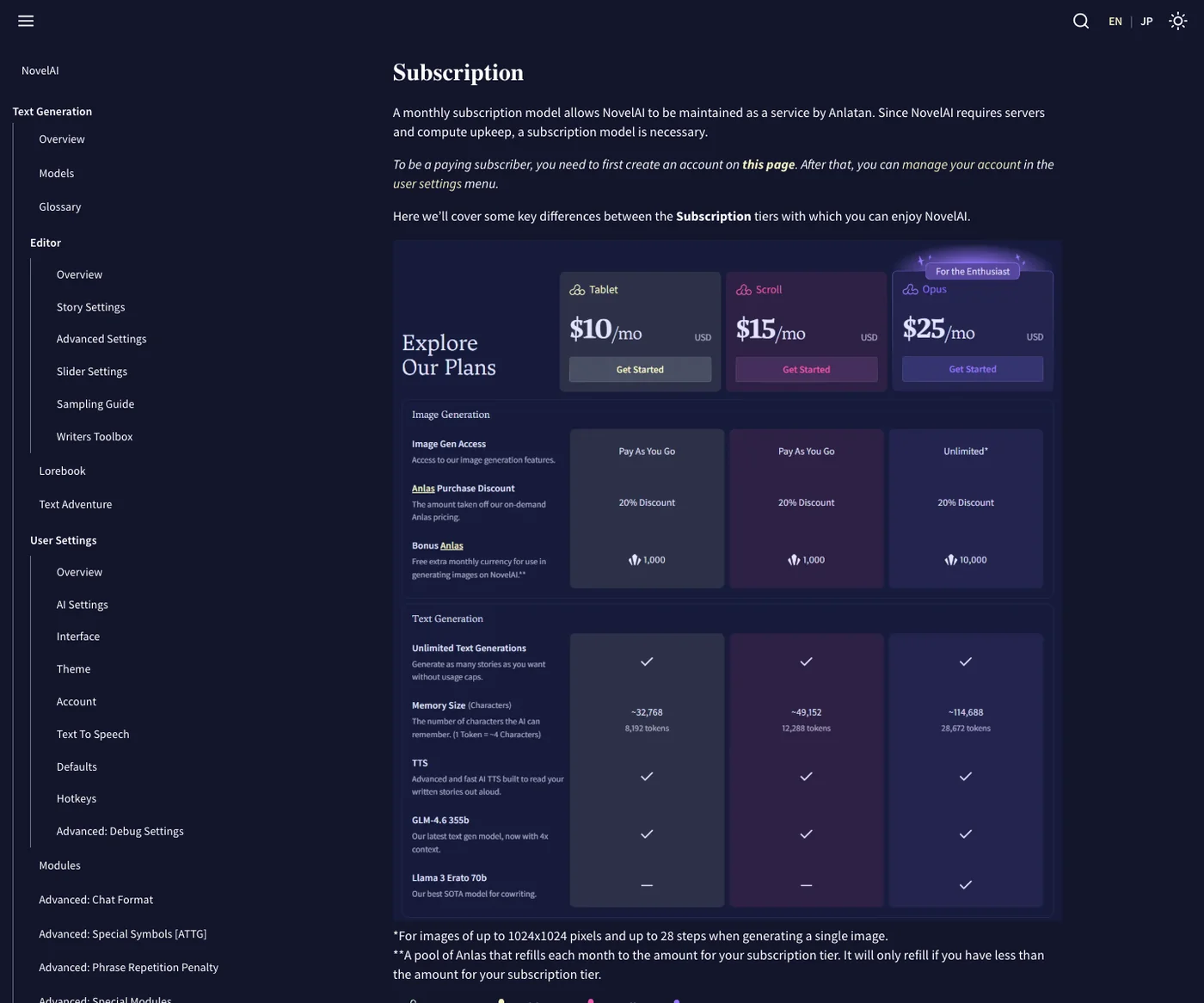Open Story Settings page
This screenshot has width=1204, height=1003.
[91, 307]
